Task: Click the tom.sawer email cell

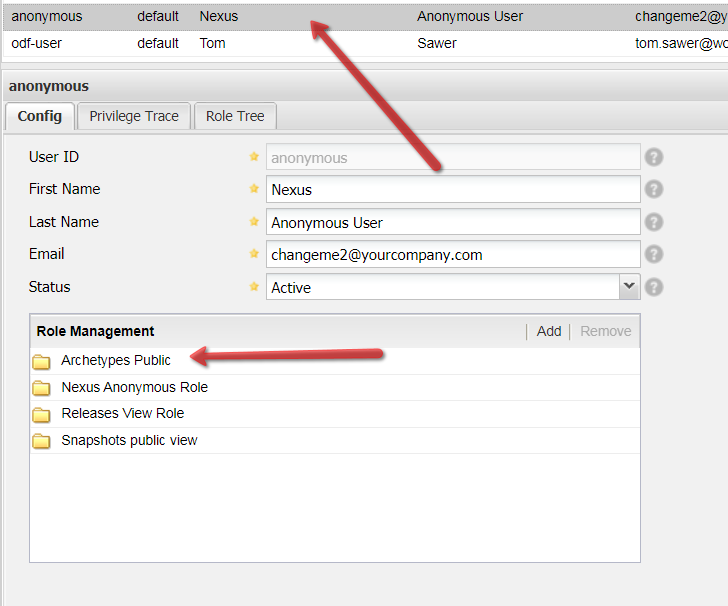Action: pos(681,43)
